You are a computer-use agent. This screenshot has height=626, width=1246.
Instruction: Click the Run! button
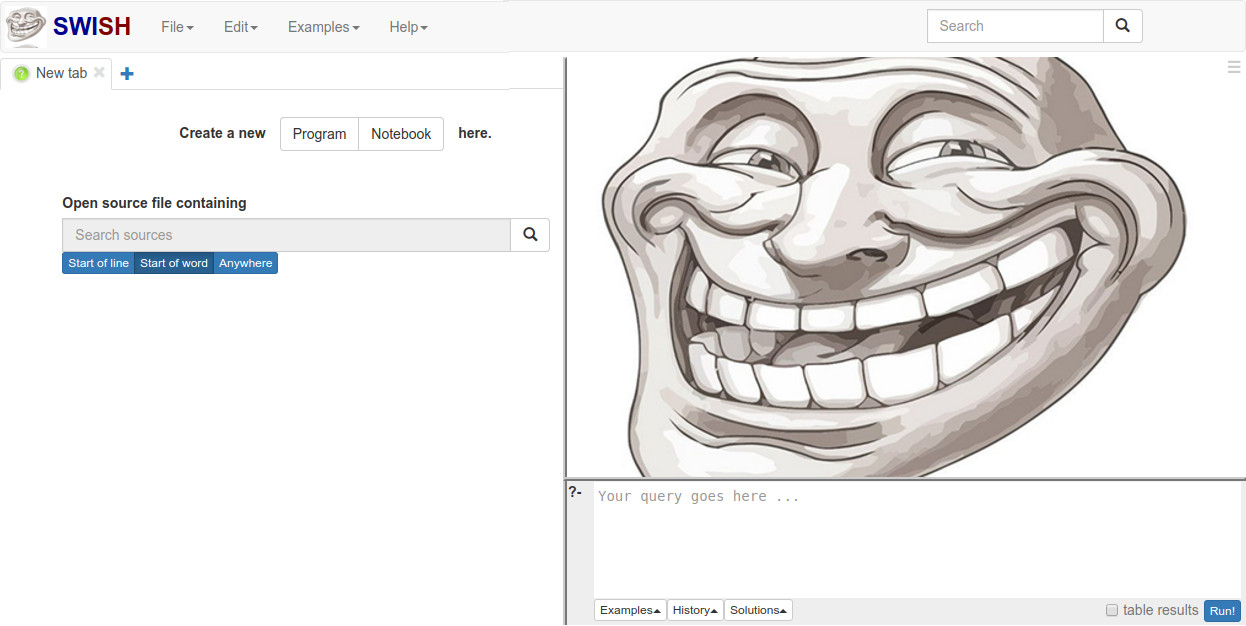pyautogui.click(x=1222, y=611)
